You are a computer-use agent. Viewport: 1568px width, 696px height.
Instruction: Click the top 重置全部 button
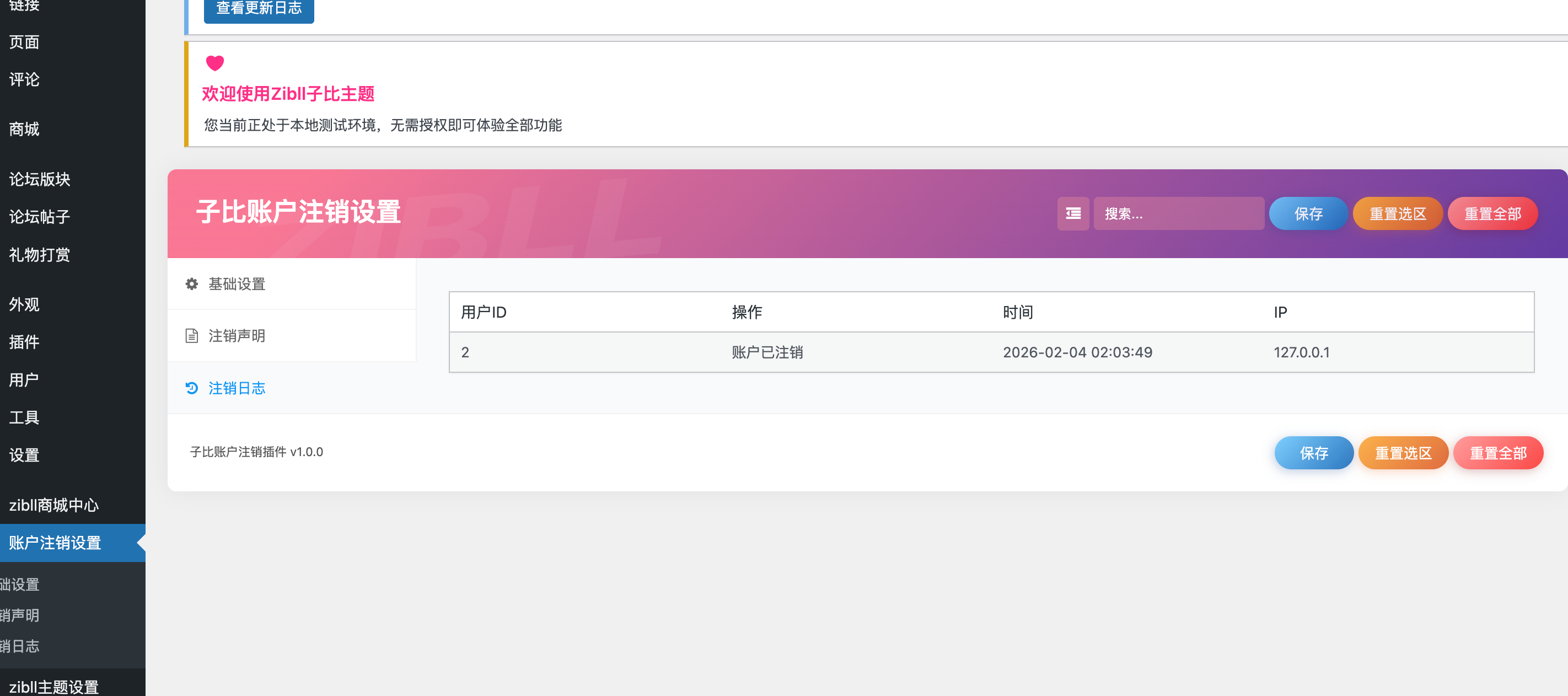pyautogui.click(x=1492, y=214)
